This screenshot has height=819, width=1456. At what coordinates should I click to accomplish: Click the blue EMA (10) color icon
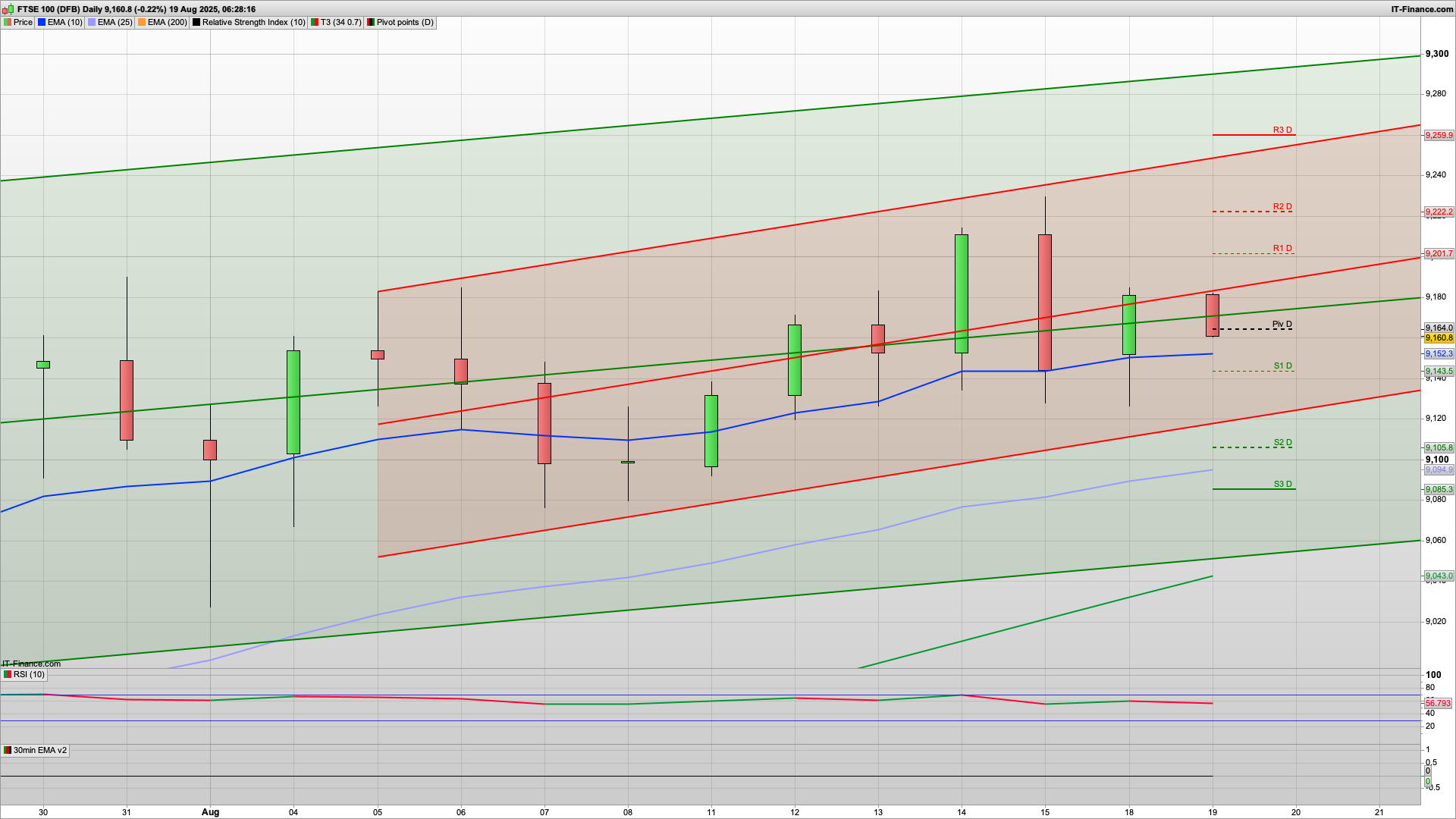tap(42, 23)
